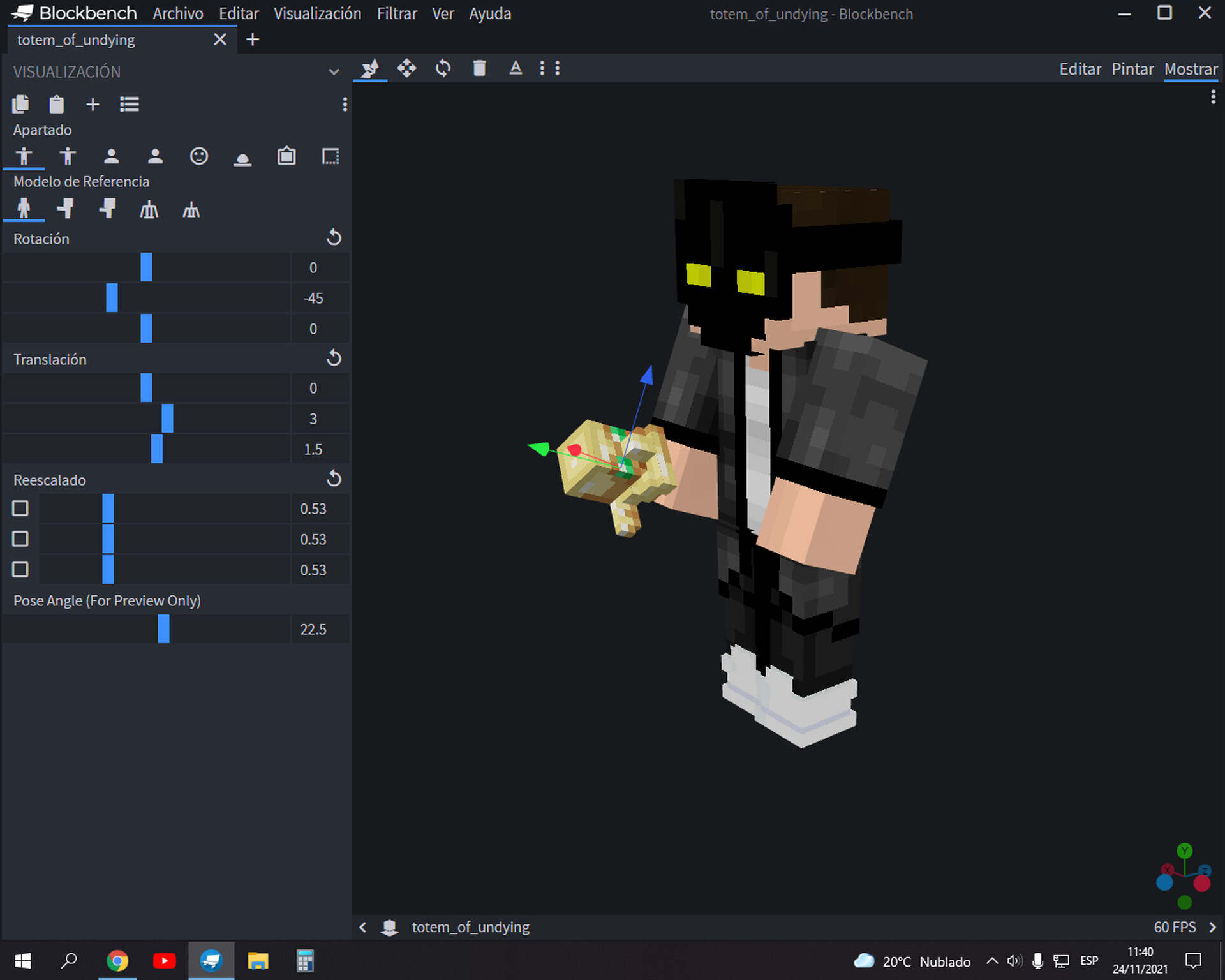Switch to the Pintar mode tab

click(x=1132, y=69)
